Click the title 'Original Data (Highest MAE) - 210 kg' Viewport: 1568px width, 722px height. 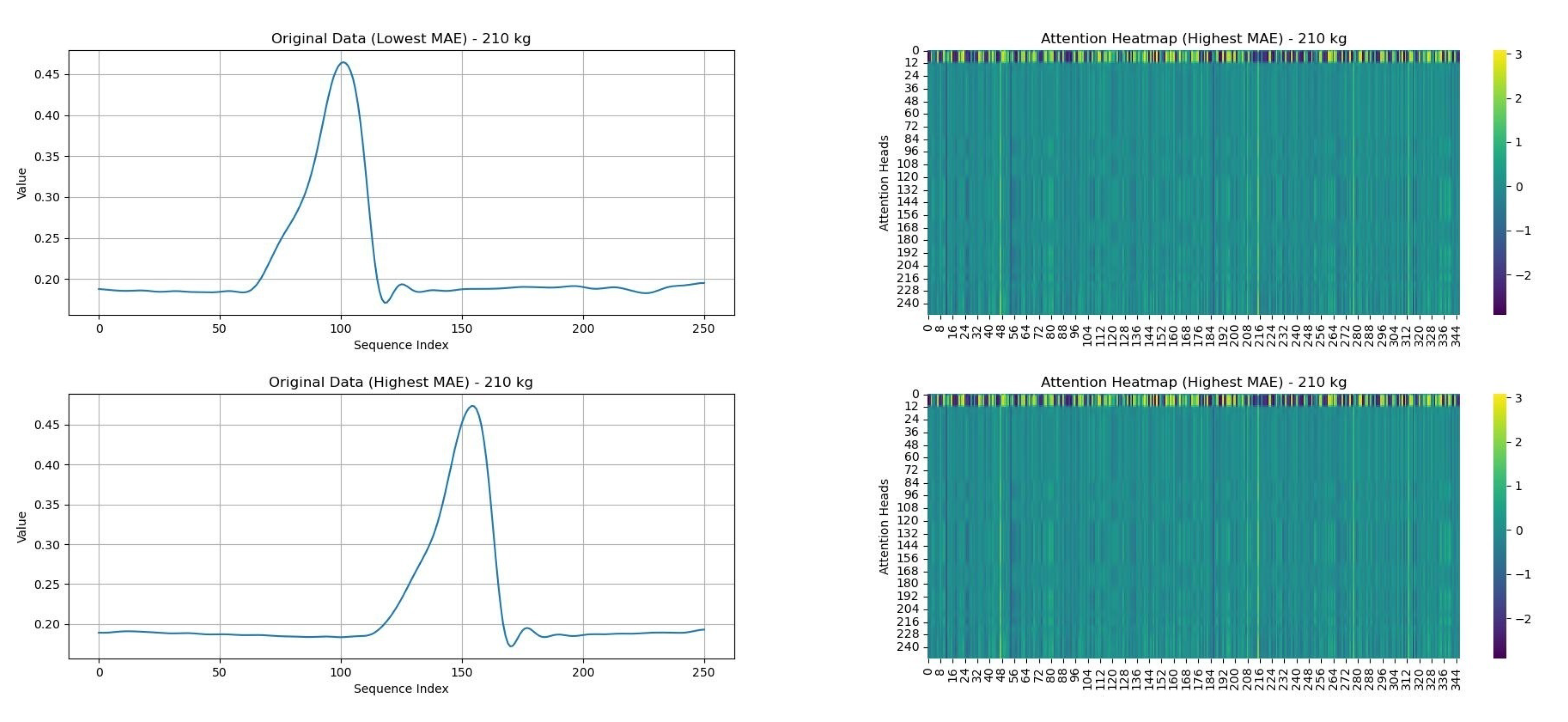[401, 382]
